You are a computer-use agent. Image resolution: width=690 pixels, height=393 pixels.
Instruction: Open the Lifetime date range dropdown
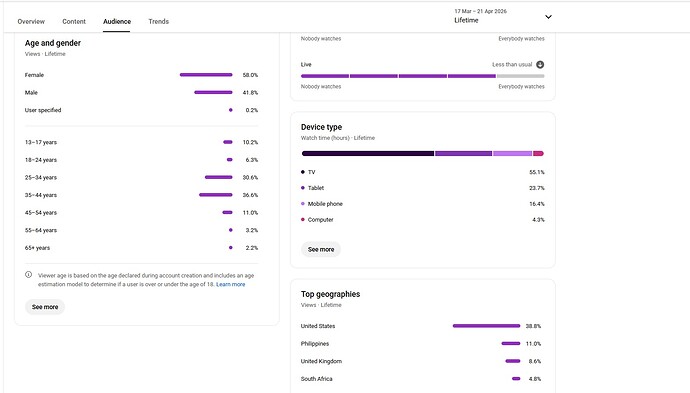(503, 16)
